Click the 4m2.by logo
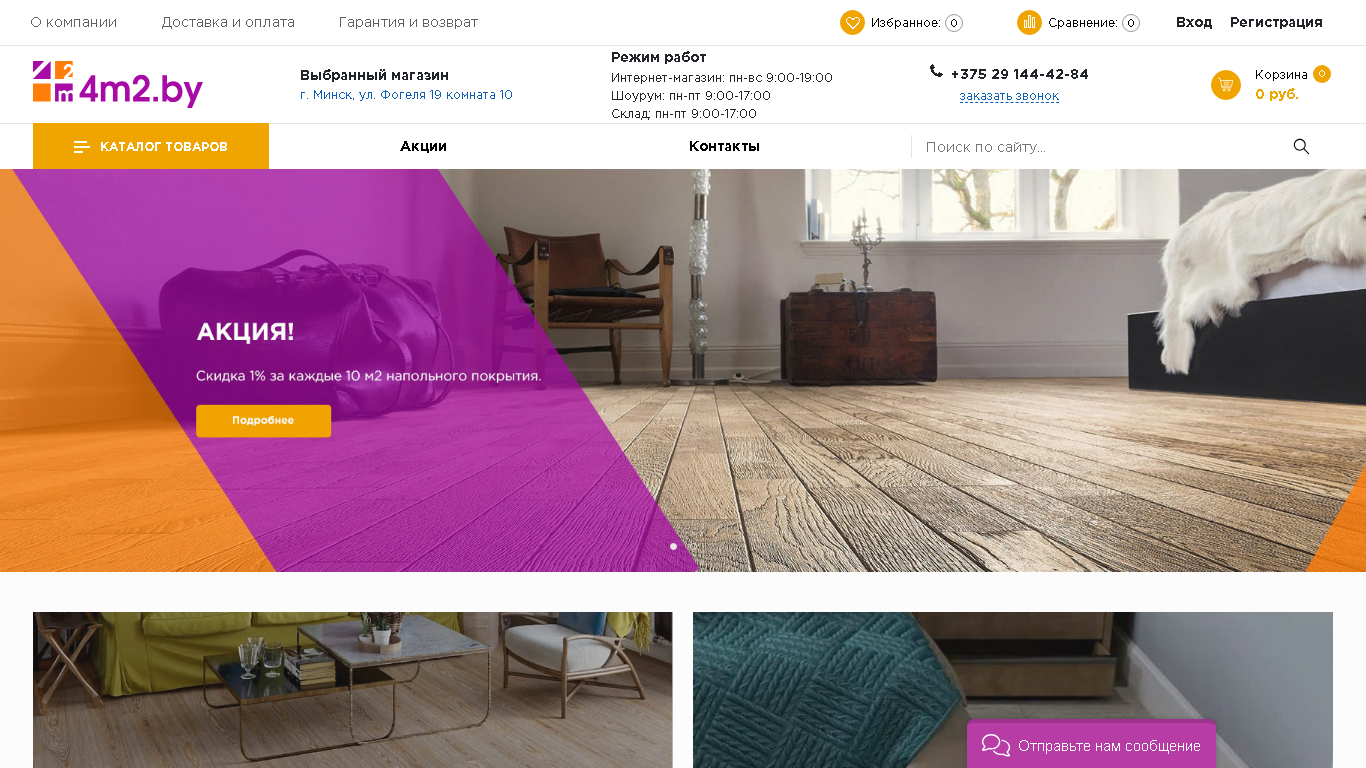The height and width of the screenshot is (768, 1366). coord(118,84)
